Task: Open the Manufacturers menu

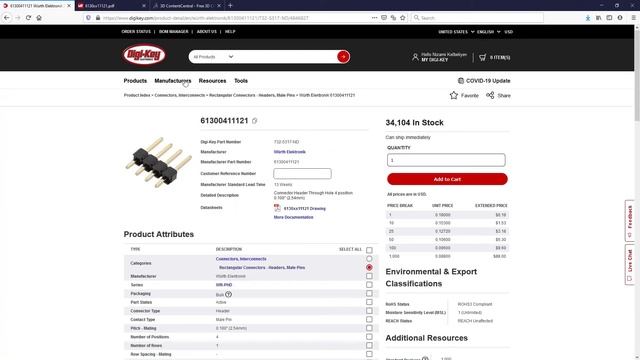Action: (x=173, y=81)
